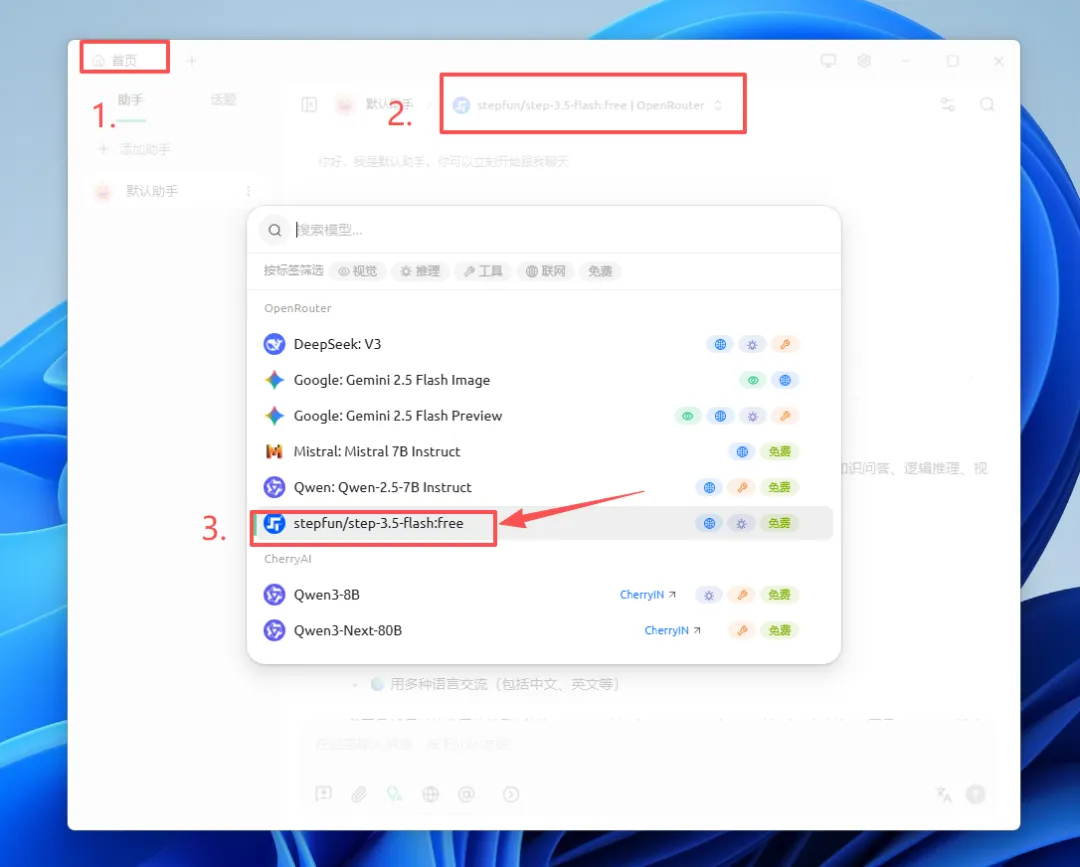
Task: Click the message input box
Action: click(647, 744)
